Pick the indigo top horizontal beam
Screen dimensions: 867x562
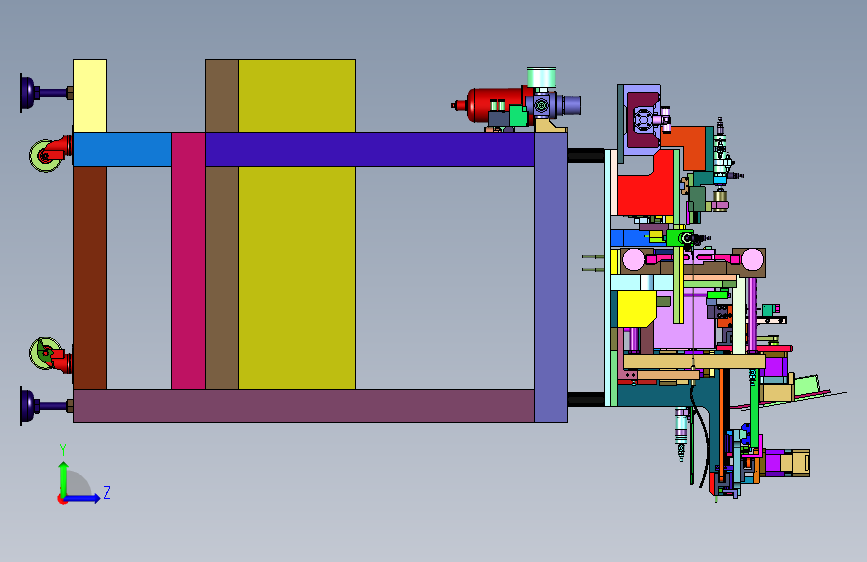[369, 149]
